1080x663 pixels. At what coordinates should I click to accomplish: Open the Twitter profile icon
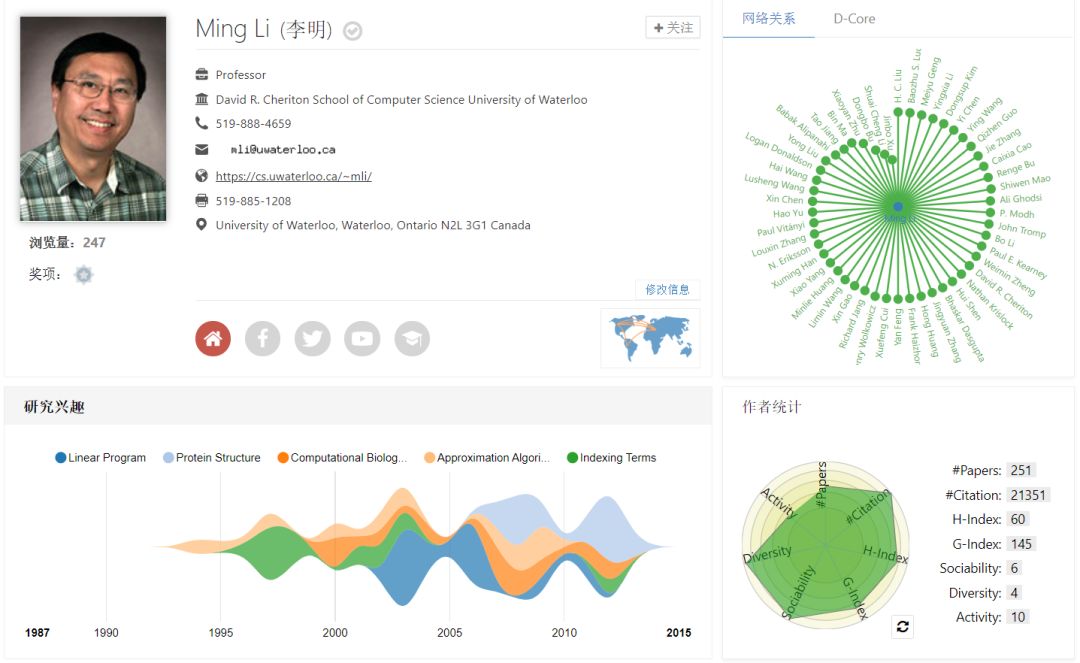(312, 339)
